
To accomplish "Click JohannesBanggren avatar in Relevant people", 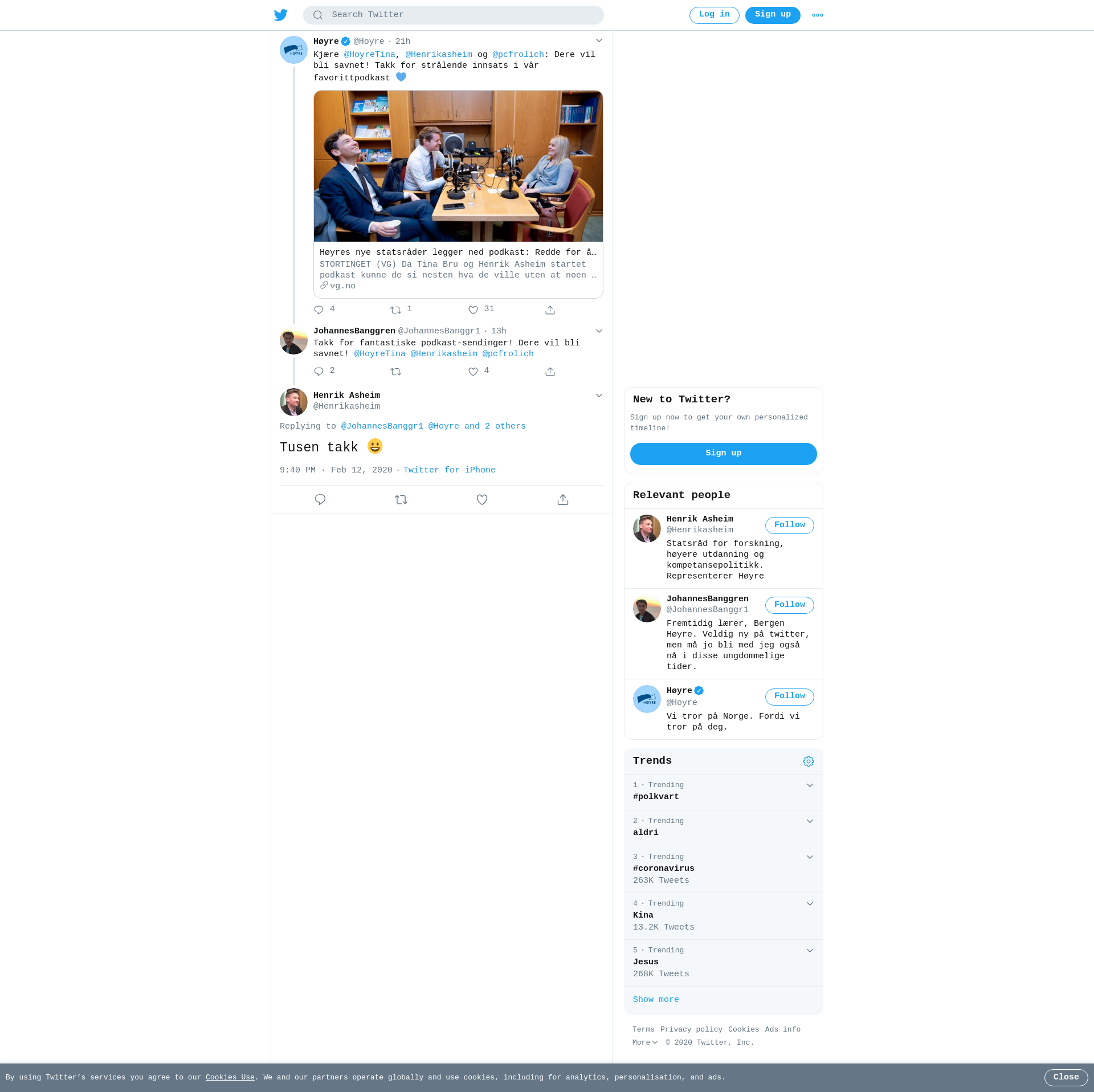I will coord(647,608).
